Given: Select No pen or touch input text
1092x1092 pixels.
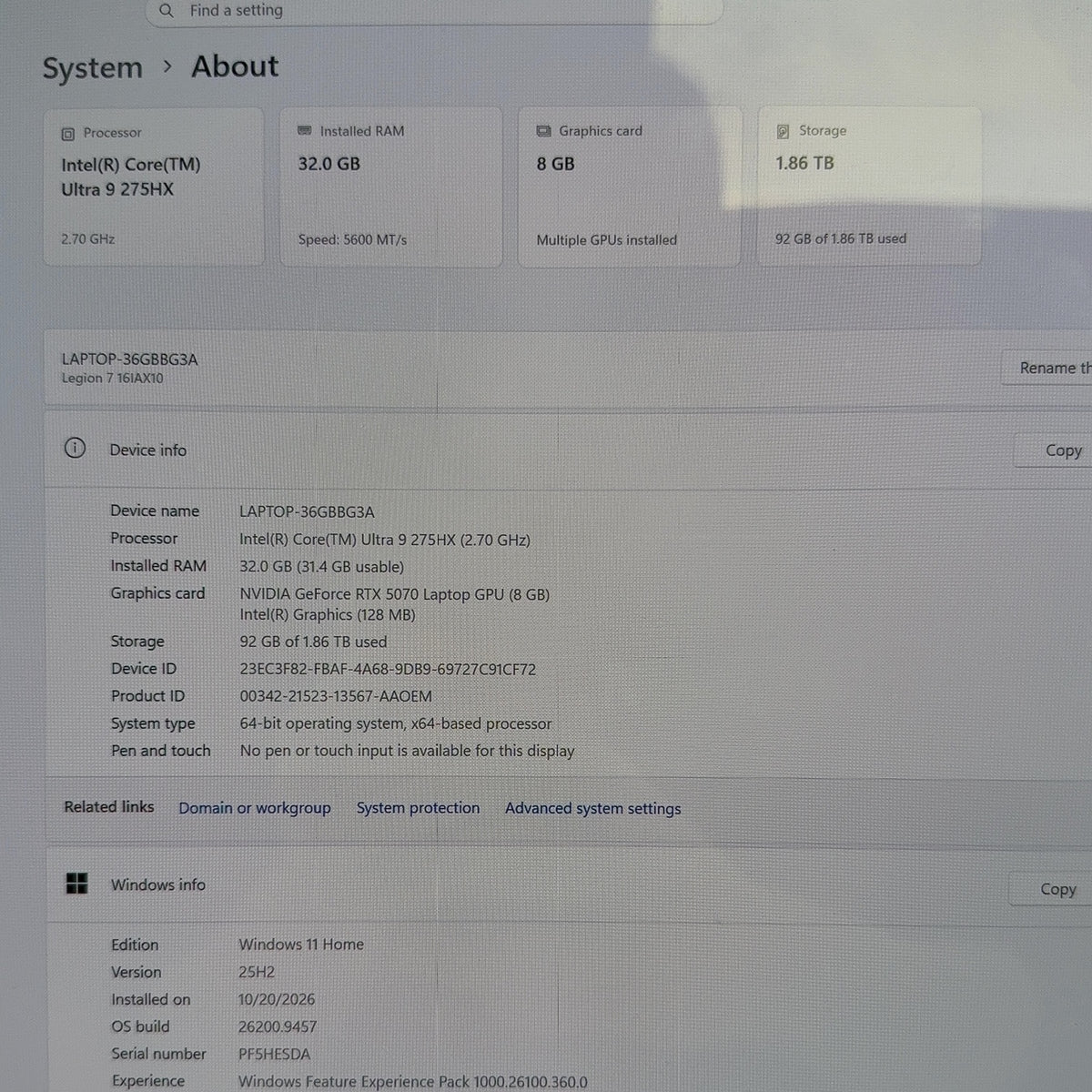Looking at the screenshot, I should 407,751.
